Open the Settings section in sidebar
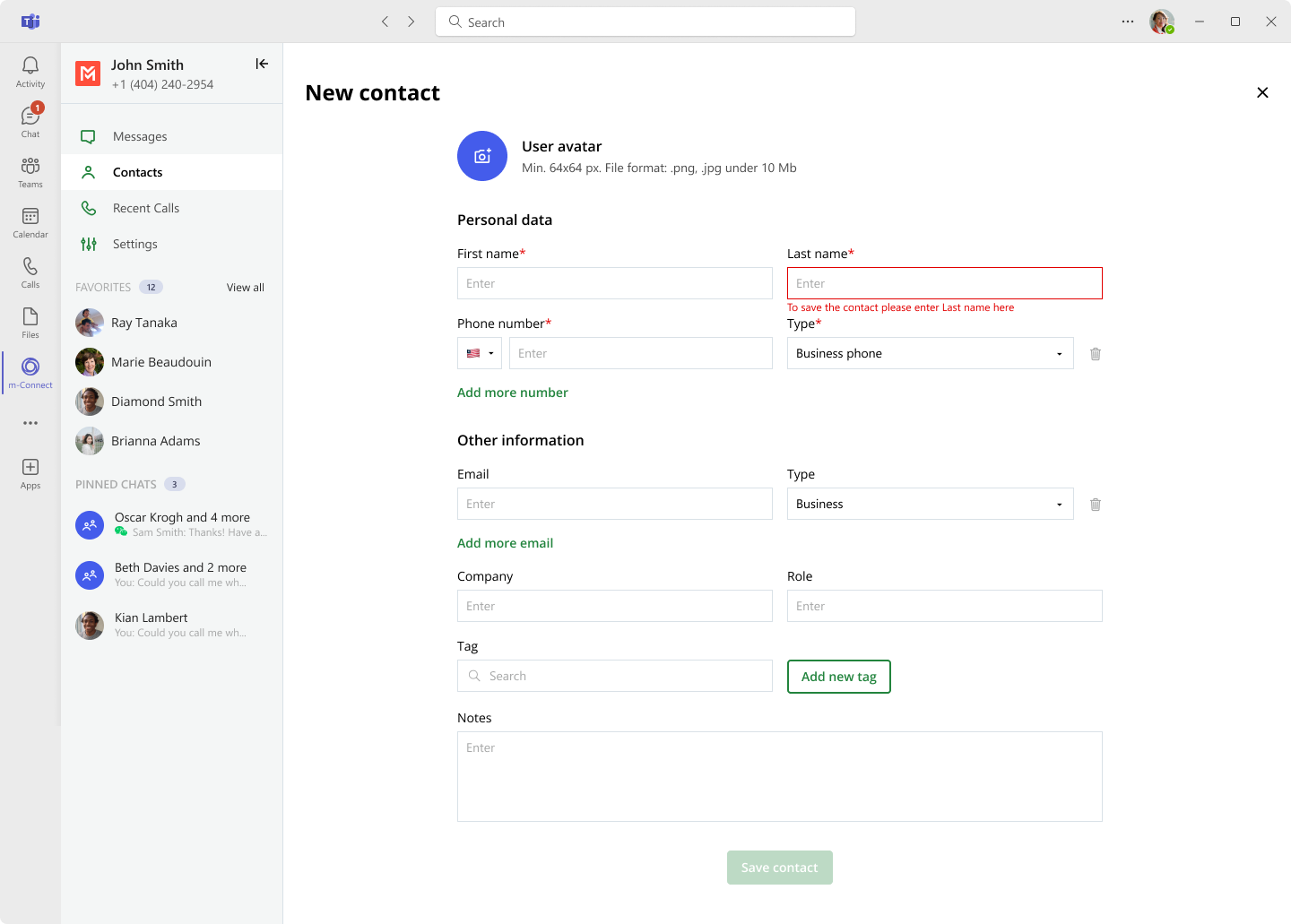Image resolution: width=1291 pixels, height=924 pixels. (135, 244)
